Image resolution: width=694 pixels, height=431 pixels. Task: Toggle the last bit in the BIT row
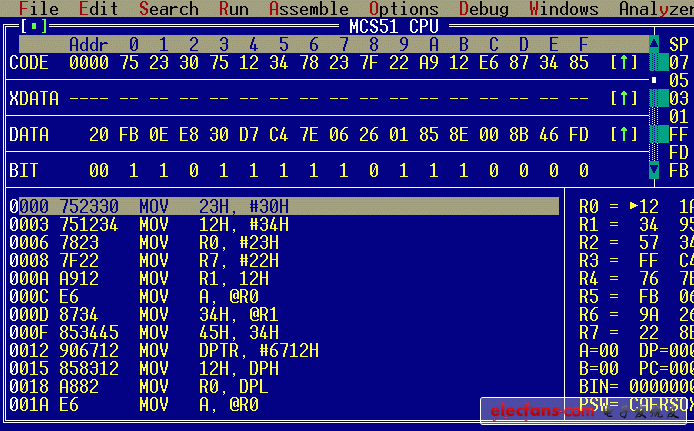[x=584, y=171]
